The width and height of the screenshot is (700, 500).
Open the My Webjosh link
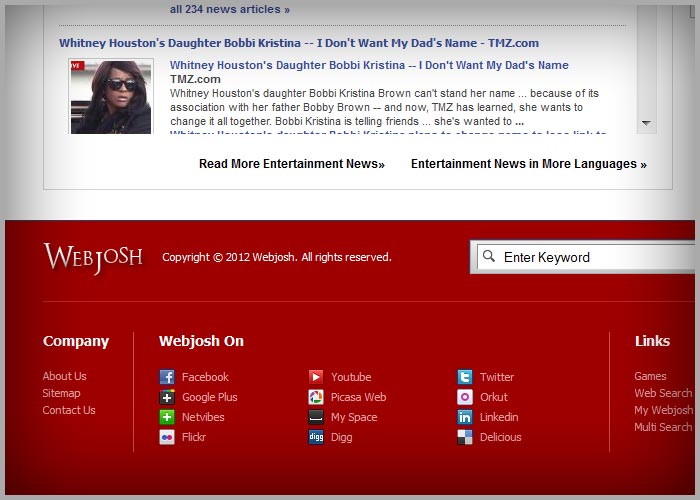(x=663, y=410)
